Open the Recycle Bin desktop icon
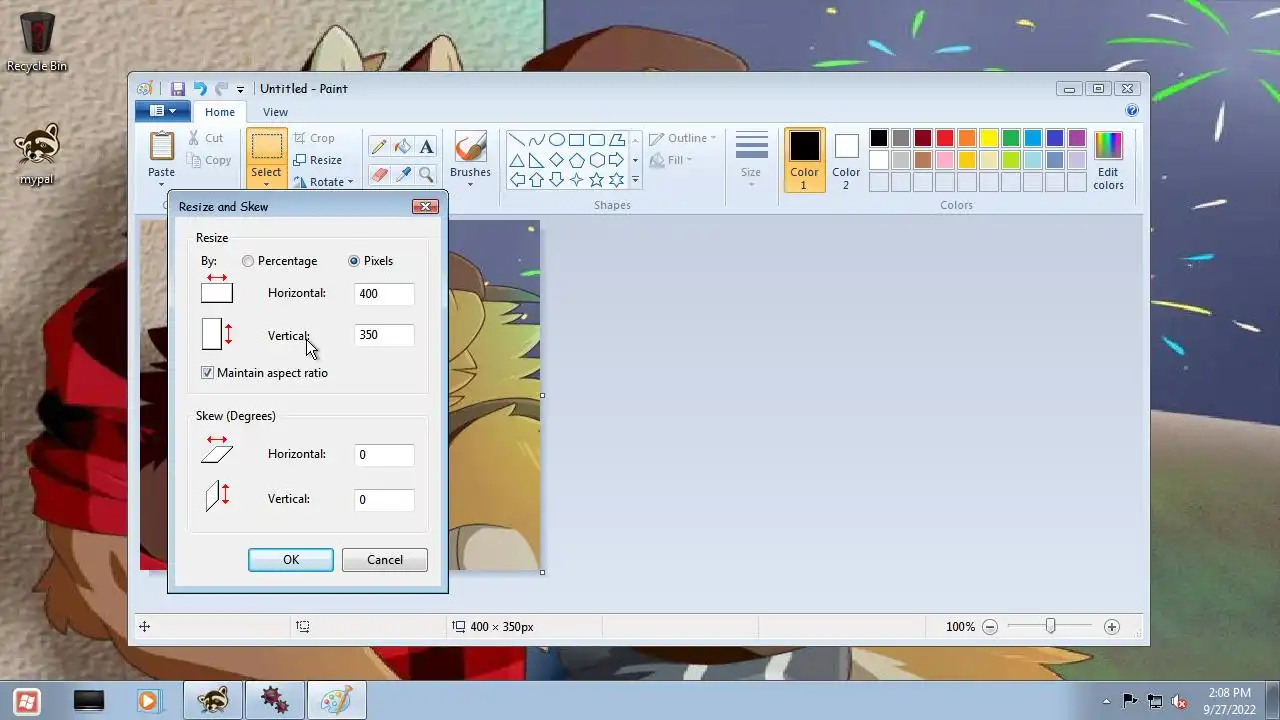The height and width of the screenshot is (720, 1280). pos(37,42)
